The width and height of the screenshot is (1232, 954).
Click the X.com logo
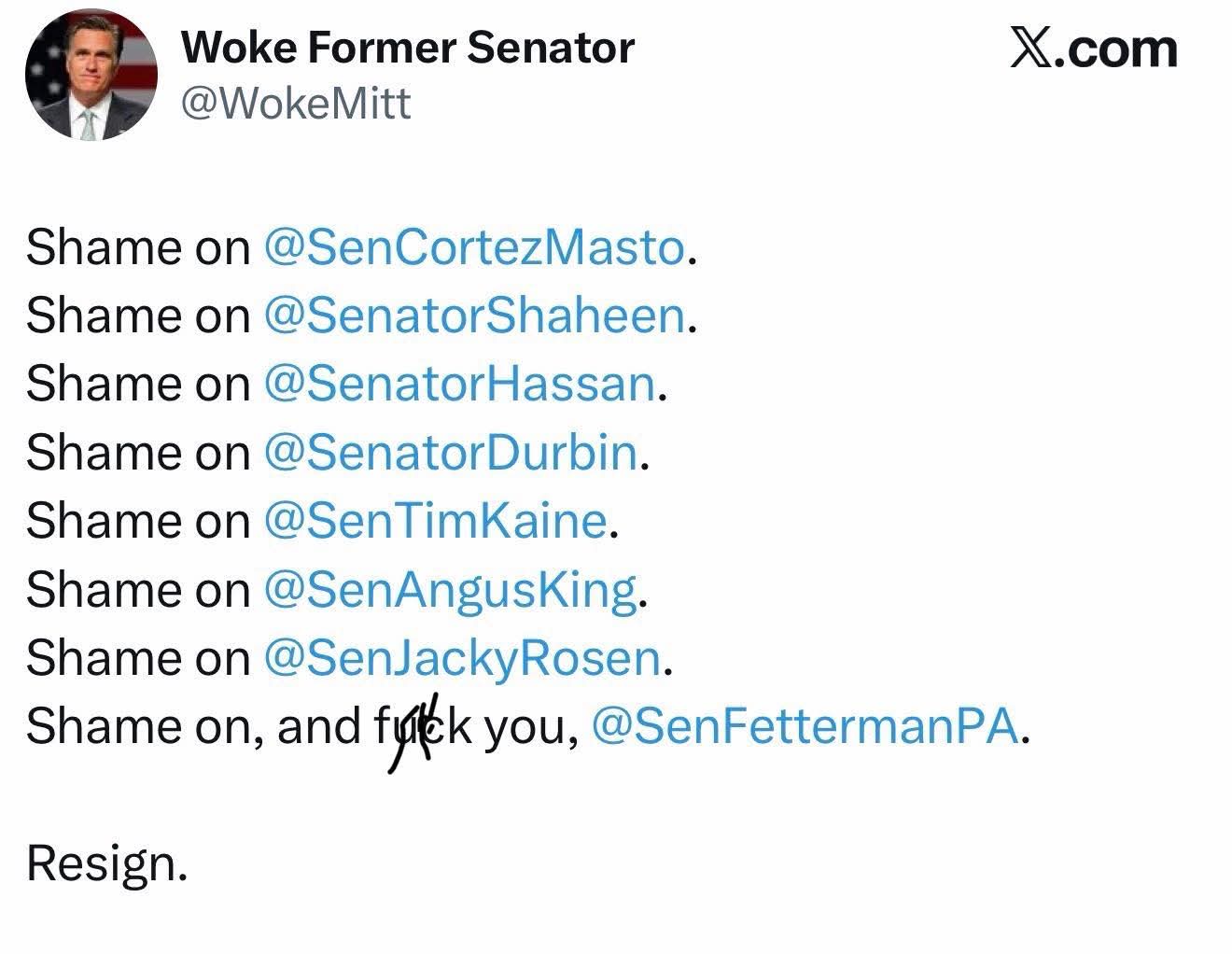(x=1093, y=49)
